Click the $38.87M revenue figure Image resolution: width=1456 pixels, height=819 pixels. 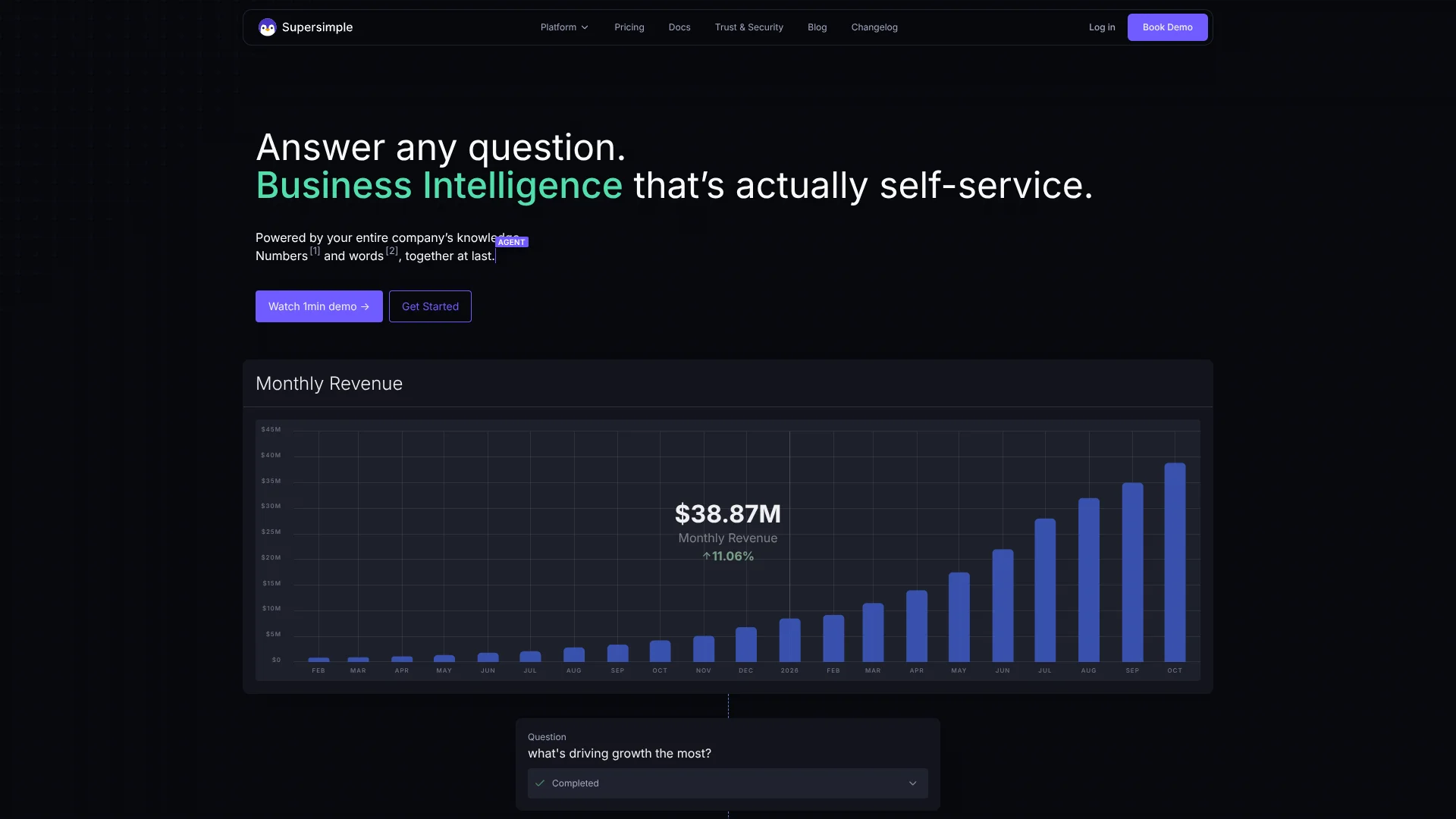point(728,514)
